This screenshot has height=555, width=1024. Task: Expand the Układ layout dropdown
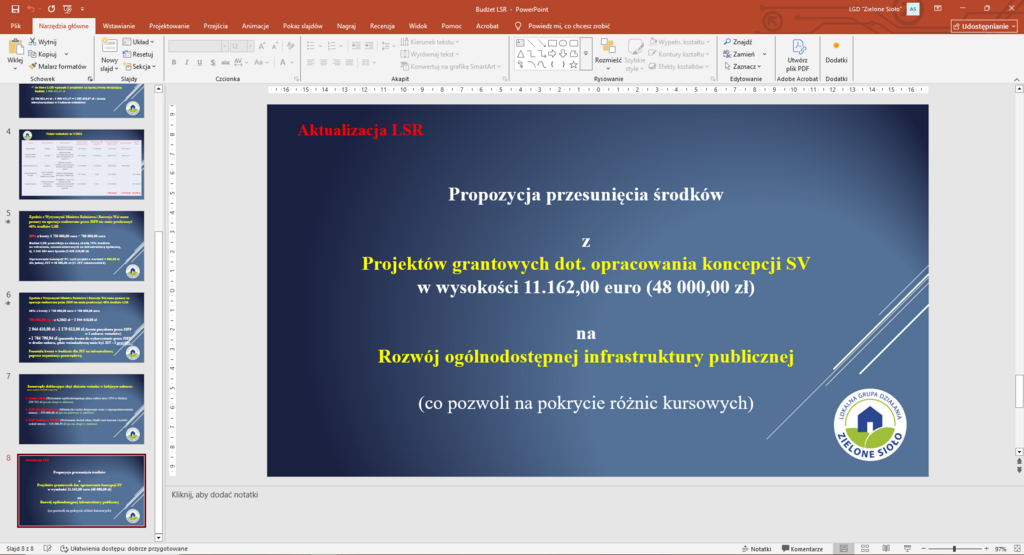142,42
